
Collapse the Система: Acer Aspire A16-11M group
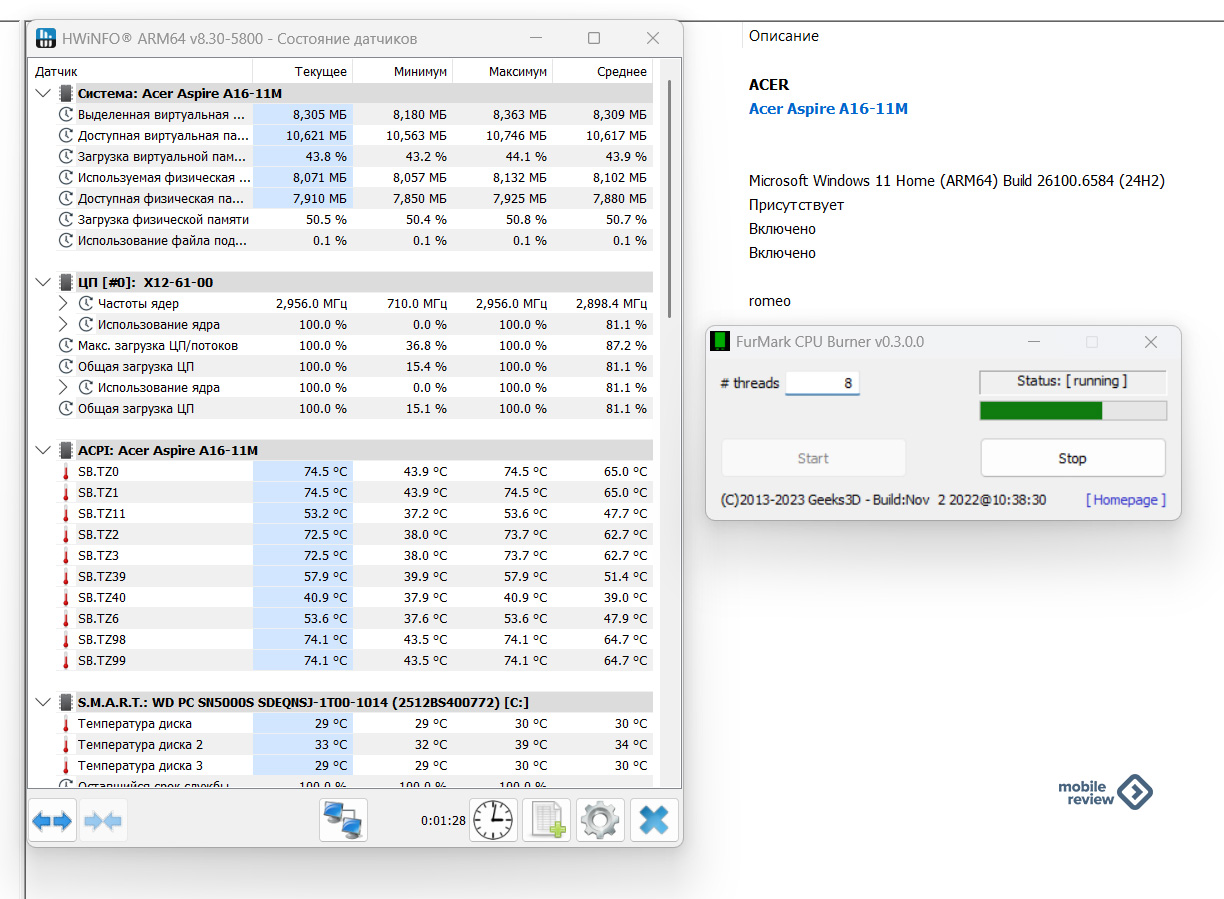[x=42, y=93]
